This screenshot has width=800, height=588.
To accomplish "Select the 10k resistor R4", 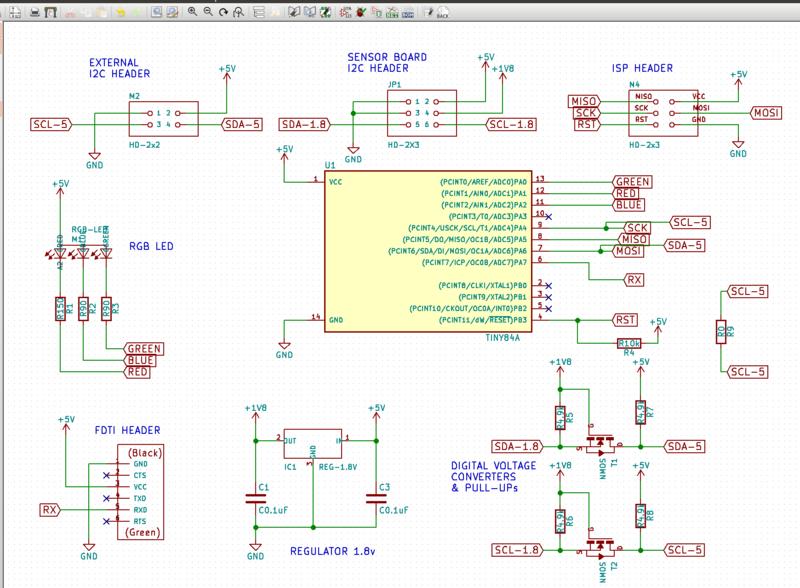I will 629,343.
